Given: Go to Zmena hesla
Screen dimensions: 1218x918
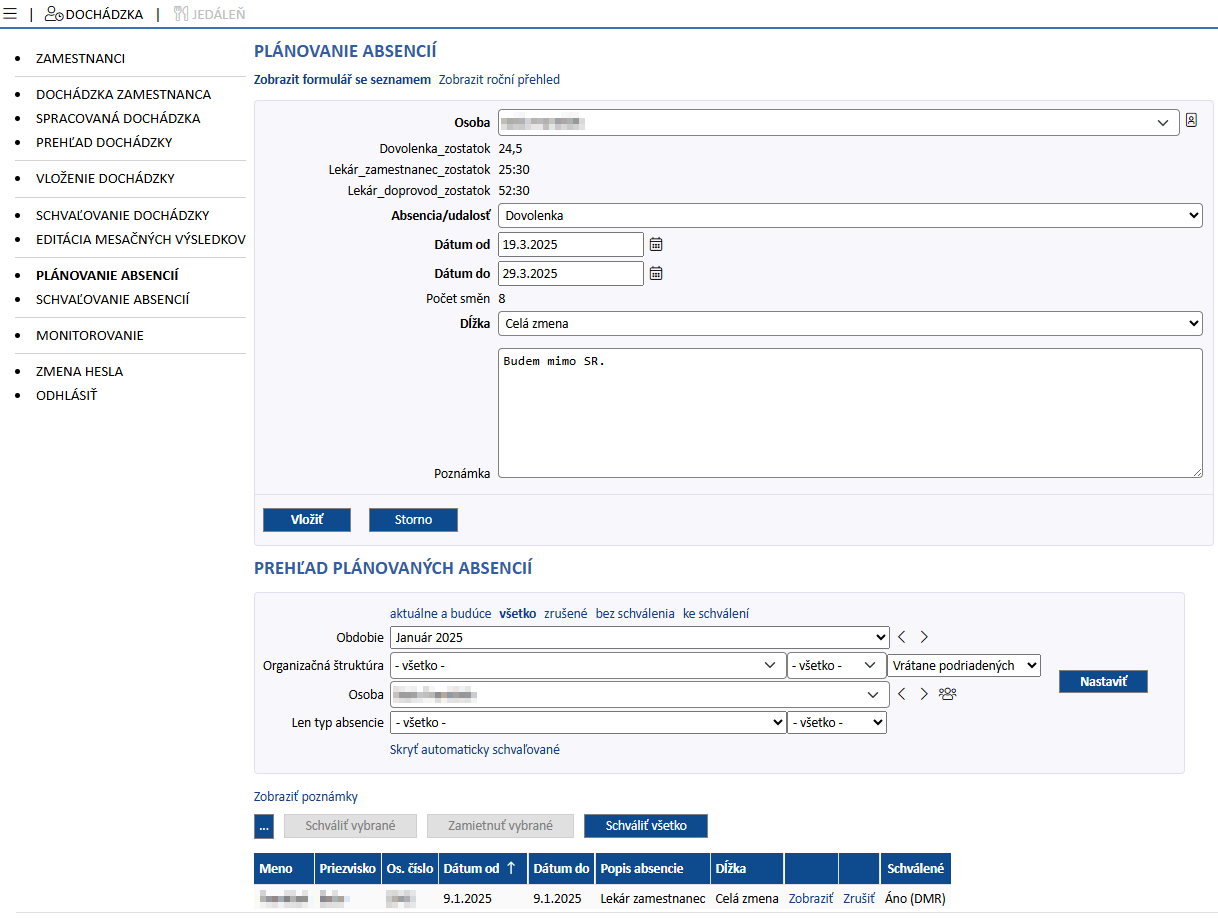Looking at the screenshot, I should [80, 371].
